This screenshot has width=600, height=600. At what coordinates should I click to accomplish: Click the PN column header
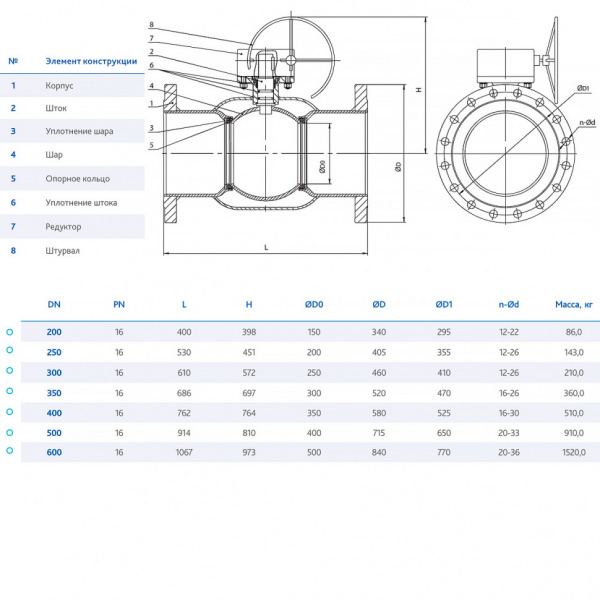(119, 303)
